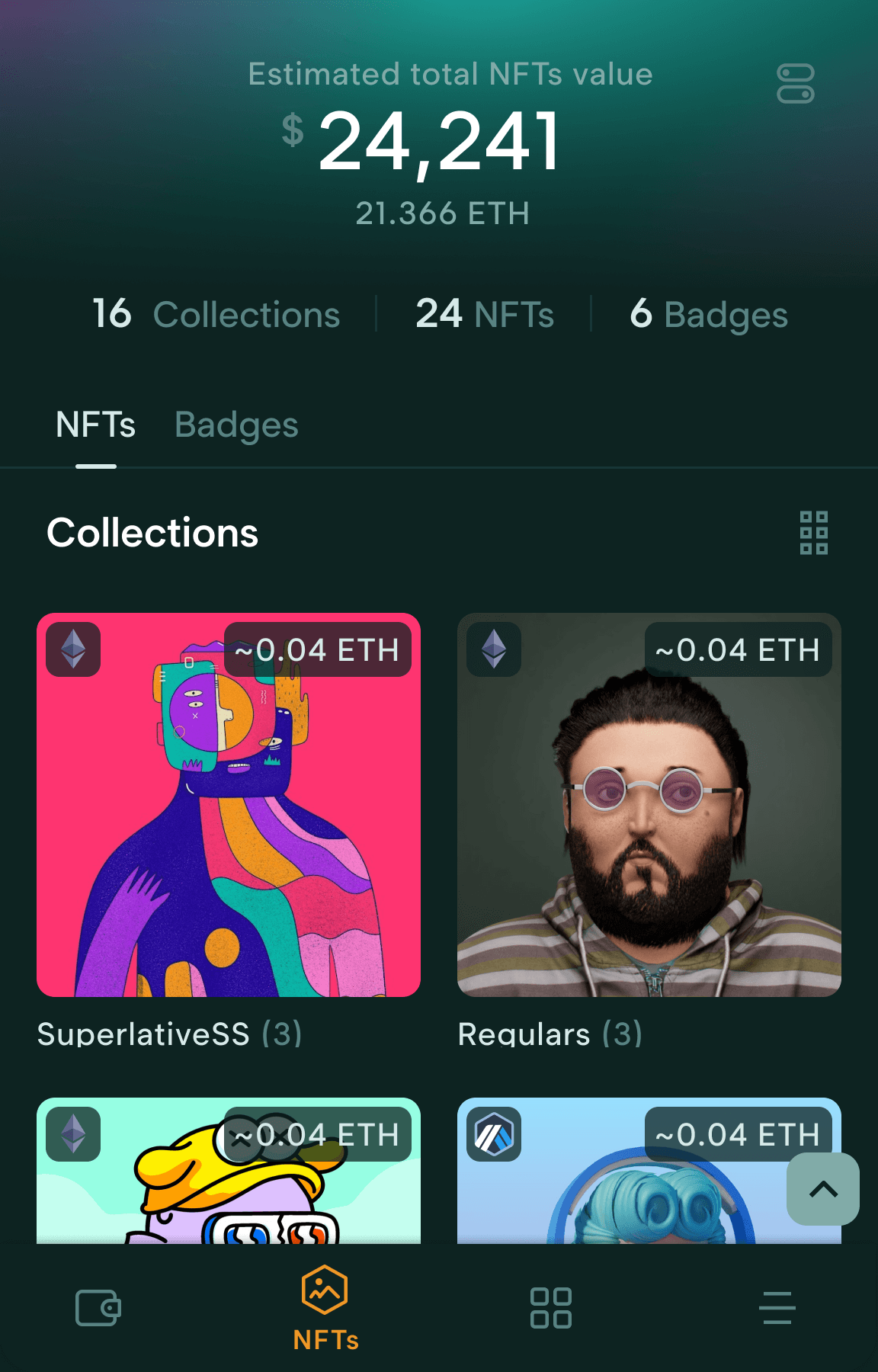This screenshot has height=1372, width=878.
Task: Tap the NFTs icon in bottom bar
Action: click(x=325, y=1308)
